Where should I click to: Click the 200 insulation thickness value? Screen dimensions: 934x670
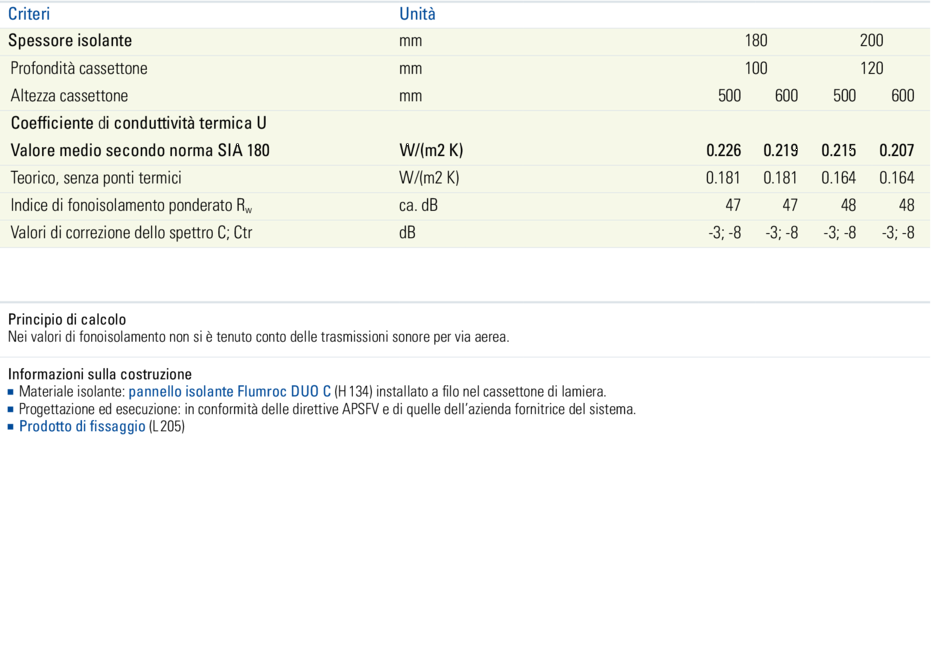pyautogui.click(x=871, y=41)
